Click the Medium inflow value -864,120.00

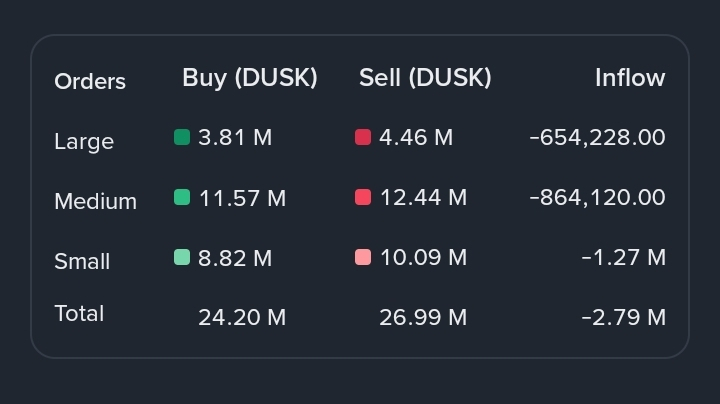[597, 197]
